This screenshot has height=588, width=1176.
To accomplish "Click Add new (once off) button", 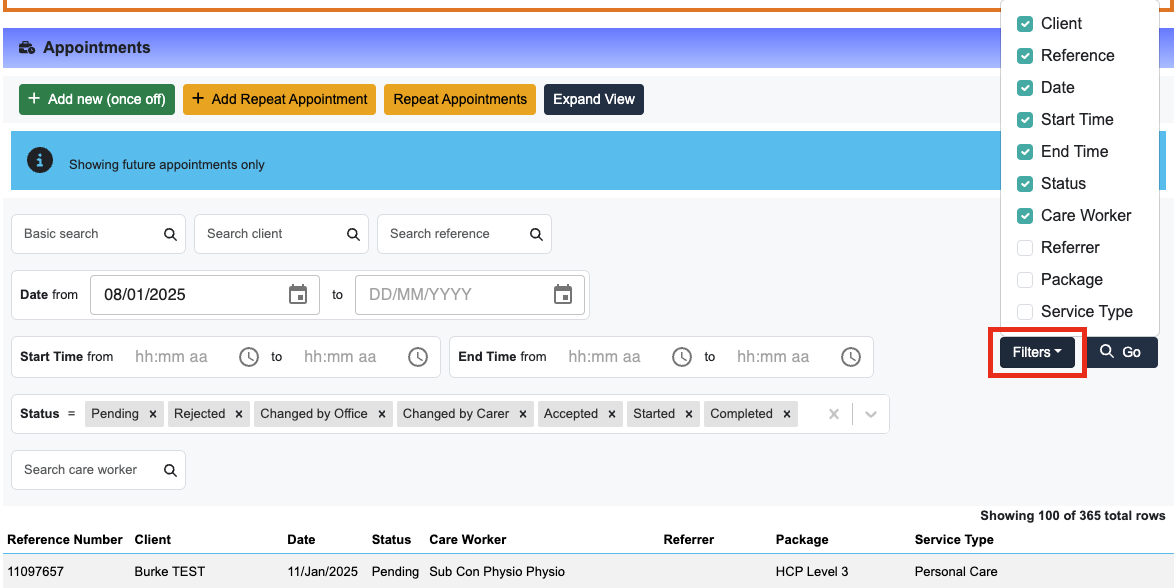I will point(97,99).
